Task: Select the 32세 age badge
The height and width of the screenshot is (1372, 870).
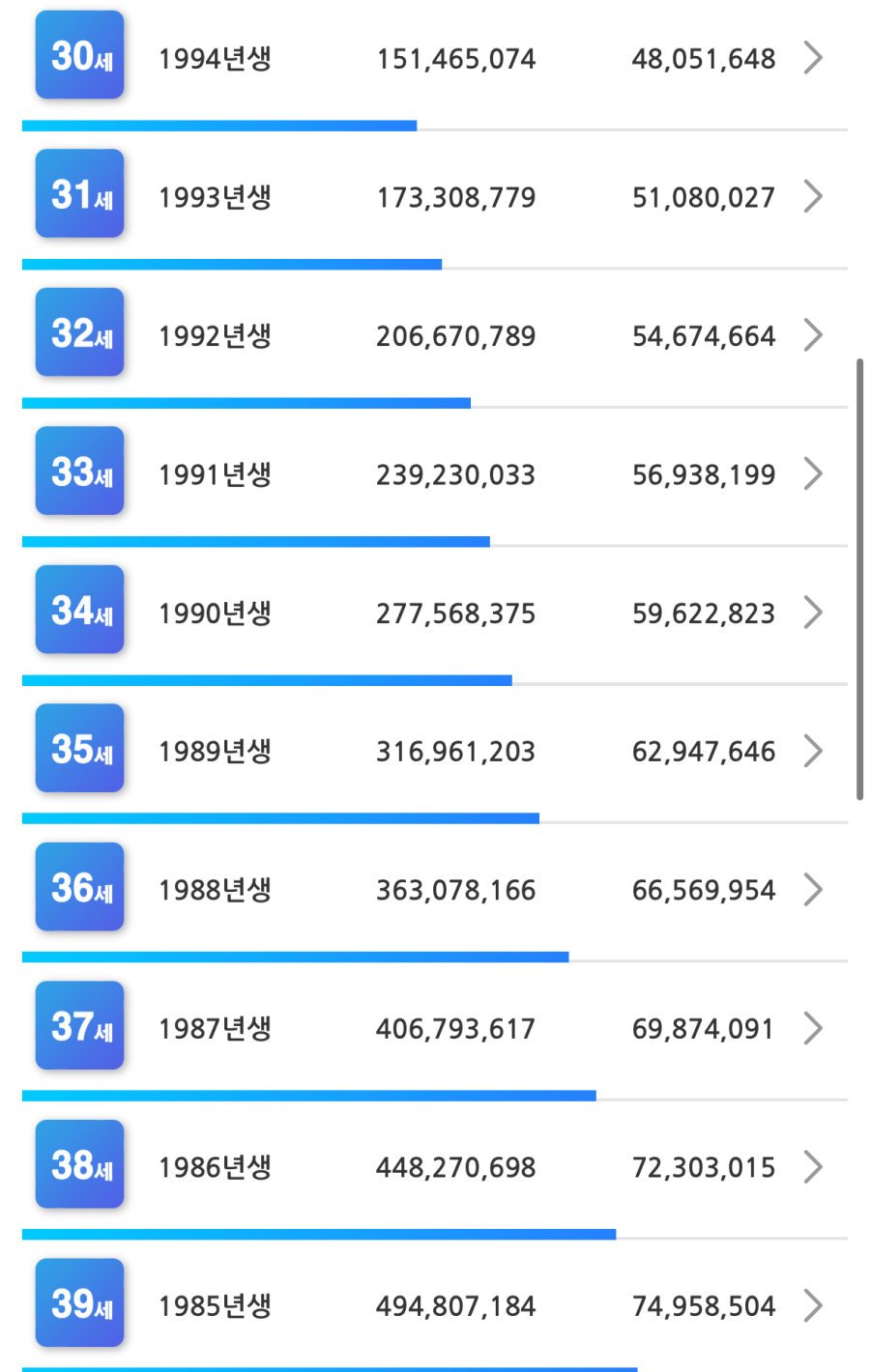Action: point(80,333)
